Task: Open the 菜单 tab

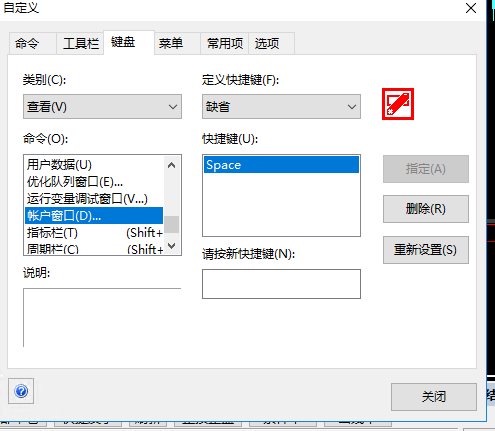Action: [177, 43]
